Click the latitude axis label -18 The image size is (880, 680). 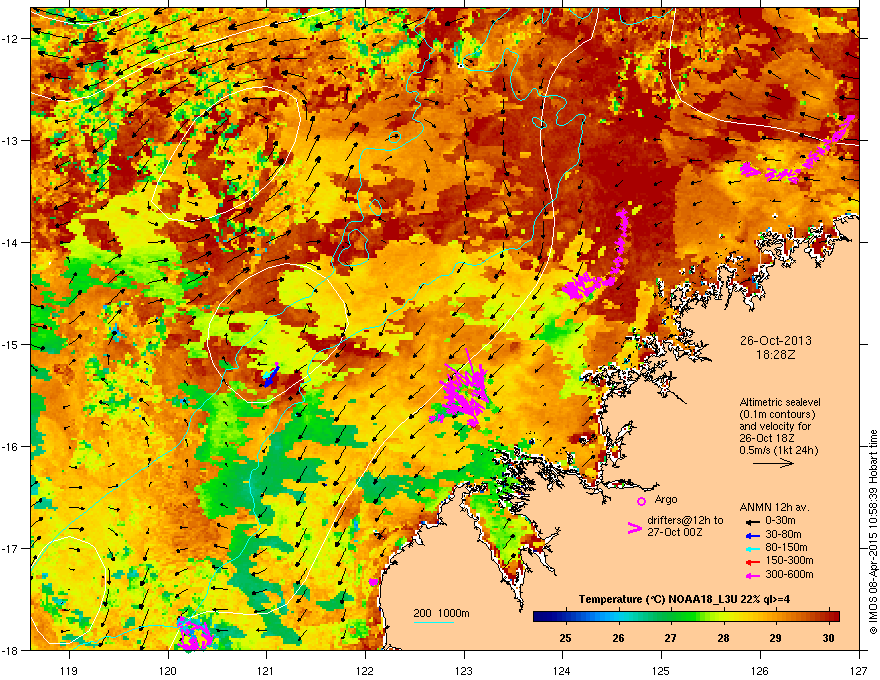tap(12, 650)
